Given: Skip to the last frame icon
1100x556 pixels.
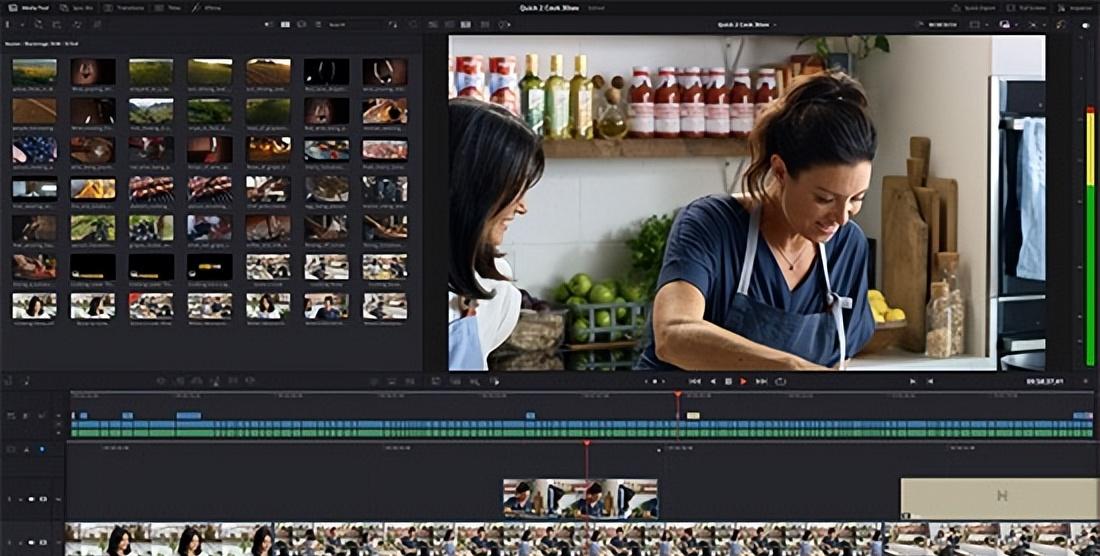Looking at the screenshot, I should click(x=761, y=381).
